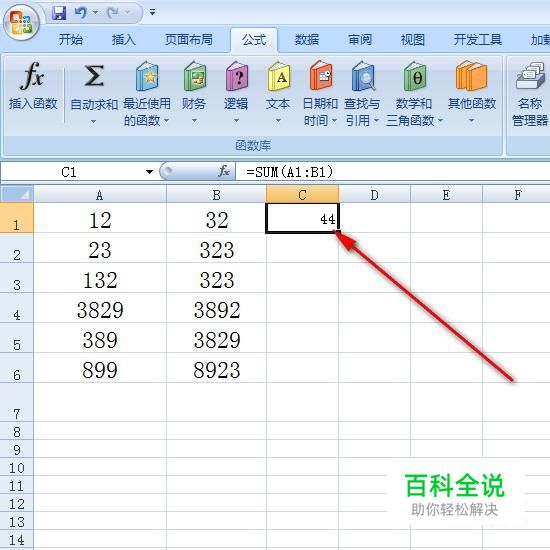Switch to the 开发工具 tab
This screenshot has height=550, width=550.
[478, 40]
